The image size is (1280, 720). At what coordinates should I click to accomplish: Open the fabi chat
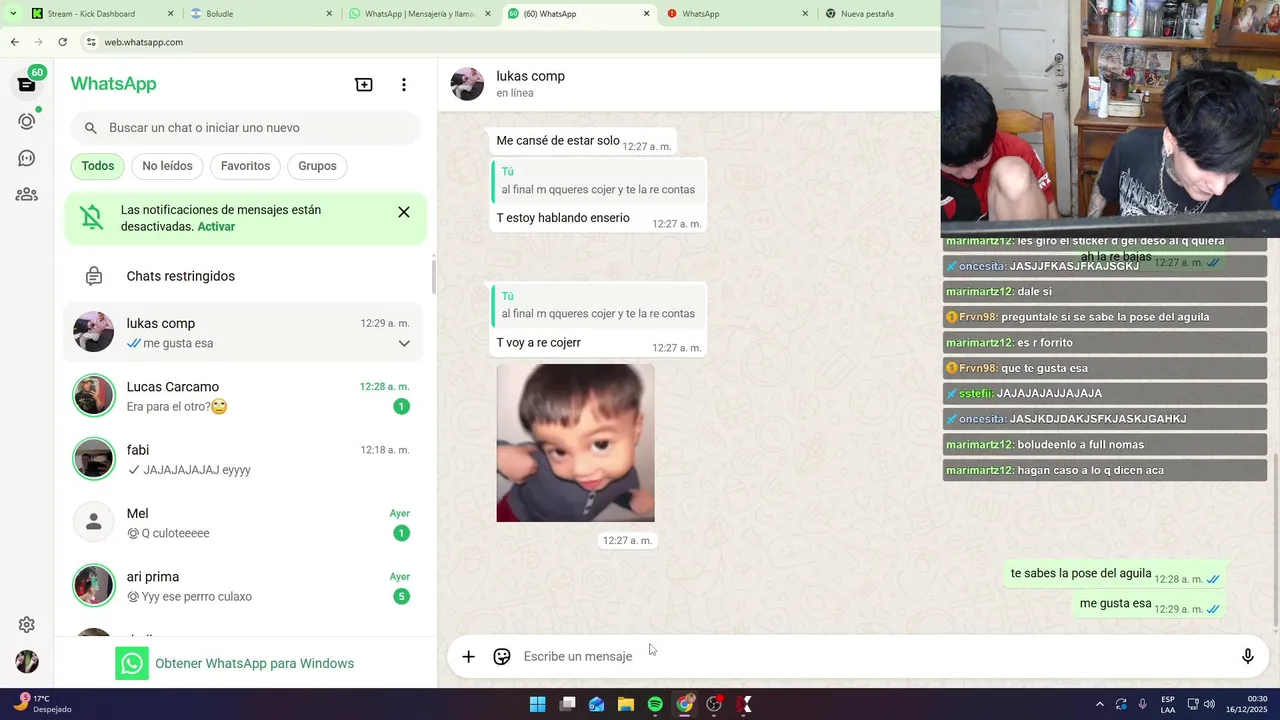tap(243, 459)
